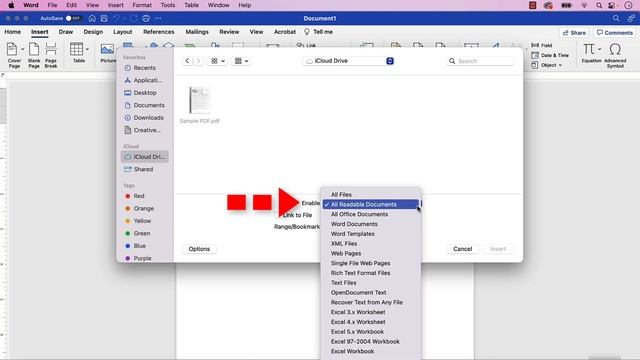
Task: Open iCloud Drive location popup
Action: (x=349, y=61)
